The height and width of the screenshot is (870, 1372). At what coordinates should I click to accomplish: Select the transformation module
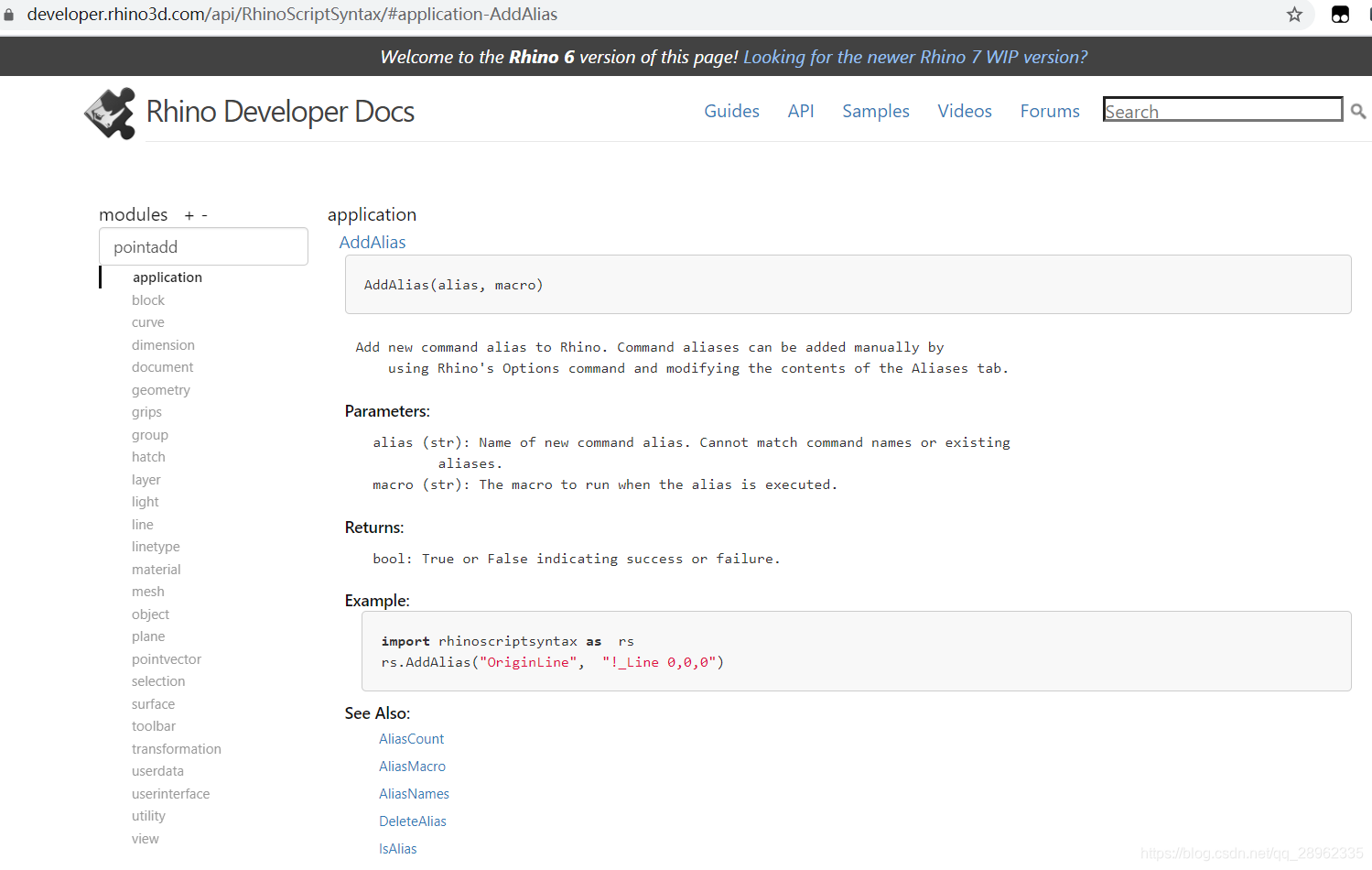click(x=177, y=749)
